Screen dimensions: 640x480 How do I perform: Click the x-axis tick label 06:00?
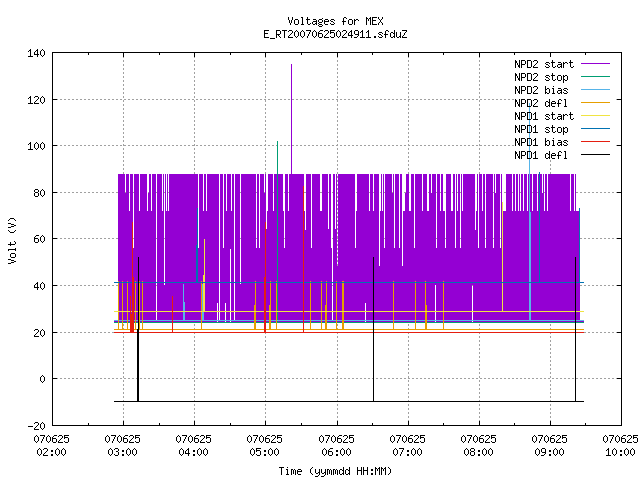(336, 452)
